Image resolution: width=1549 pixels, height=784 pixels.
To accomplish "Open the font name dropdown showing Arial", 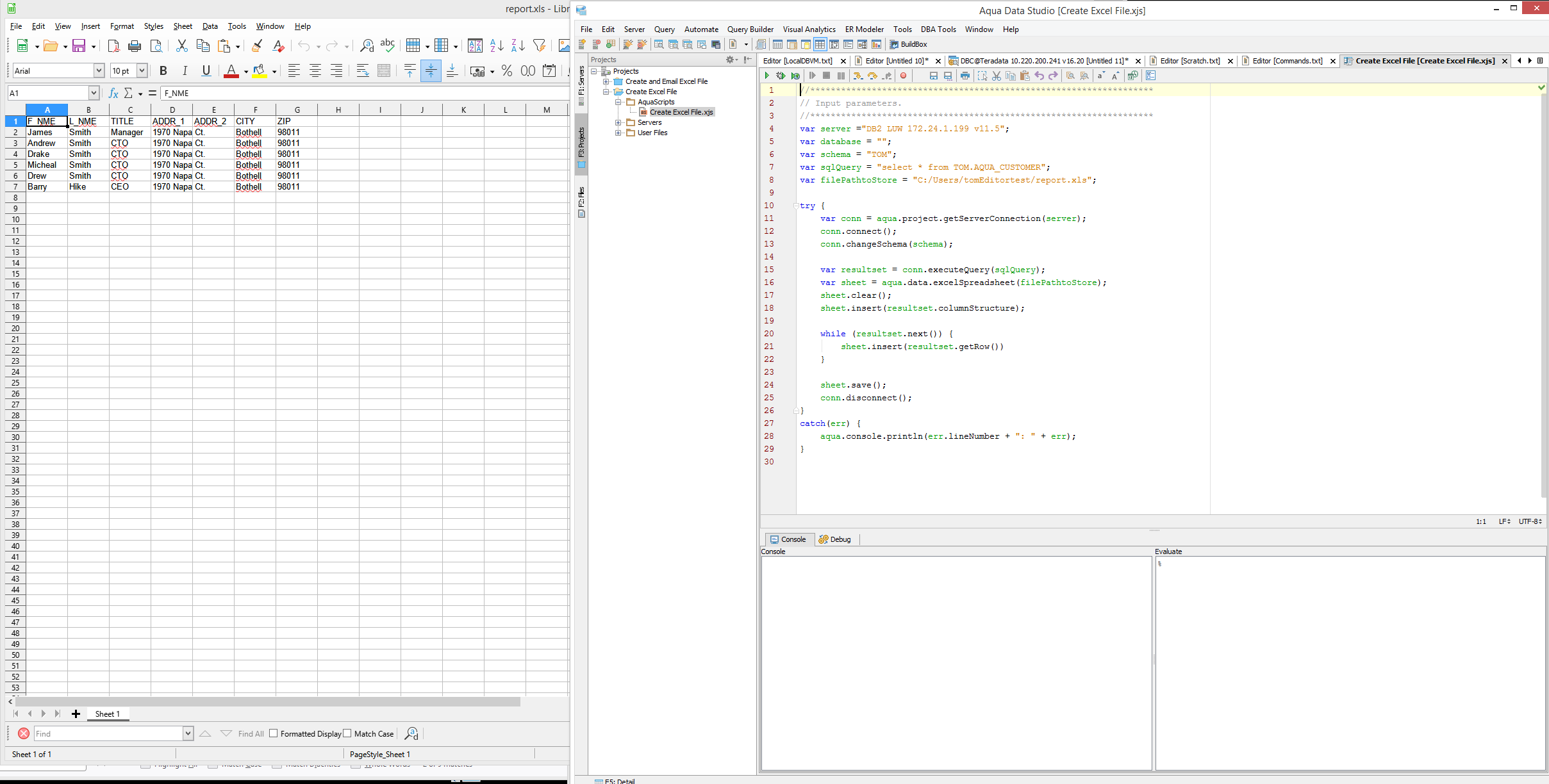I will tap(99, 70).
